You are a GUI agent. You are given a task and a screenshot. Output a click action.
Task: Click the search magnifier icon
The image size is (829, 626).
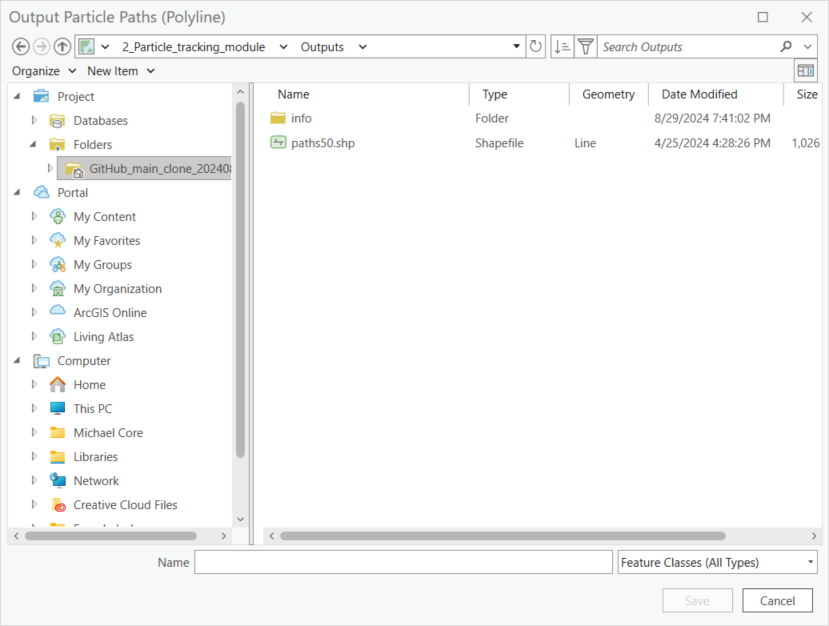[x=786, y=47]
